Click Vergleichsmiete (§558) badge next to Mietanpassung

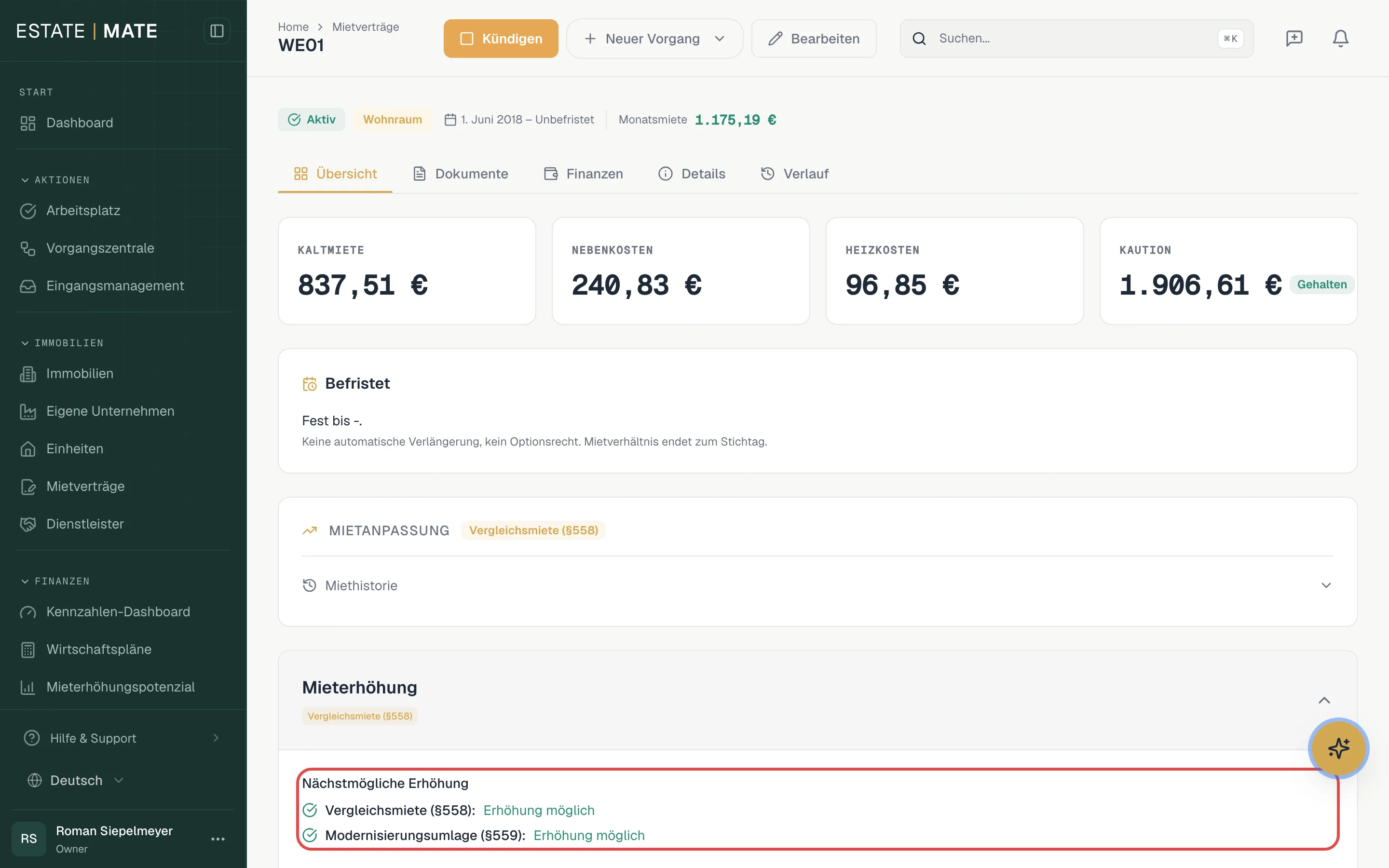coord(533,530)
